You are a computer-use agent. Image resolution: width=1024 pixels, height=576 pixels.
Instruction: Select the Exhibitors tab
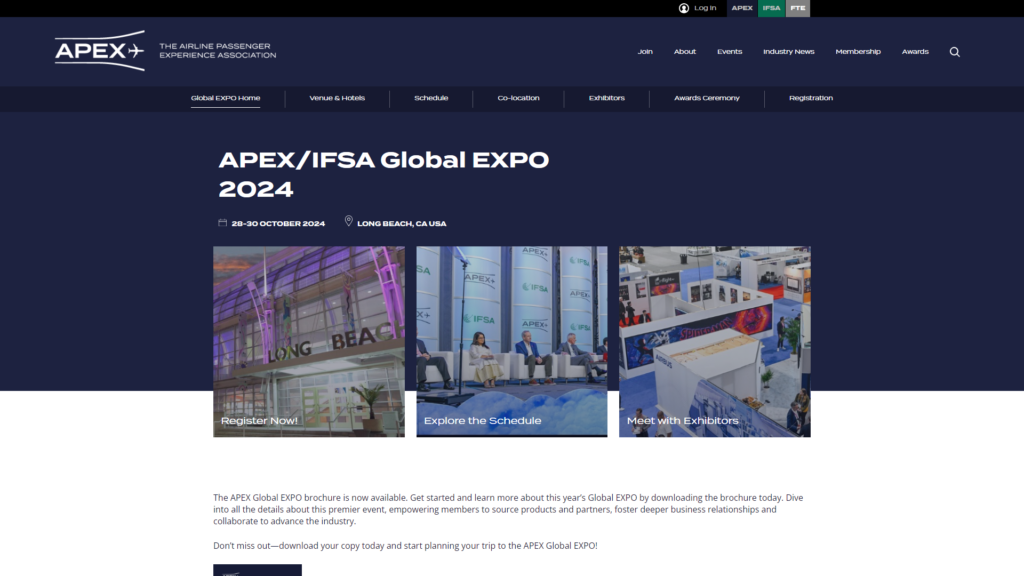pyautogui.click(x=607, y=98)
